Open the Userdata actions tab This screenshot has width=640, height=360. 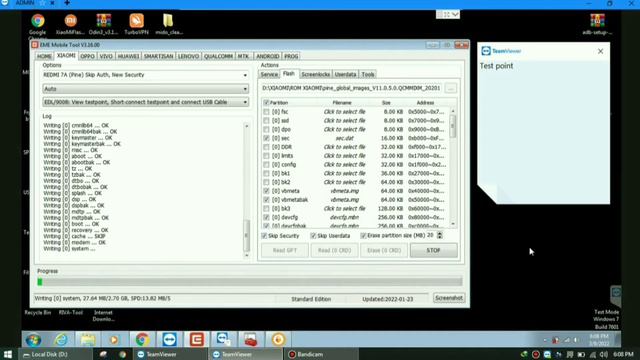coord(345,74)
